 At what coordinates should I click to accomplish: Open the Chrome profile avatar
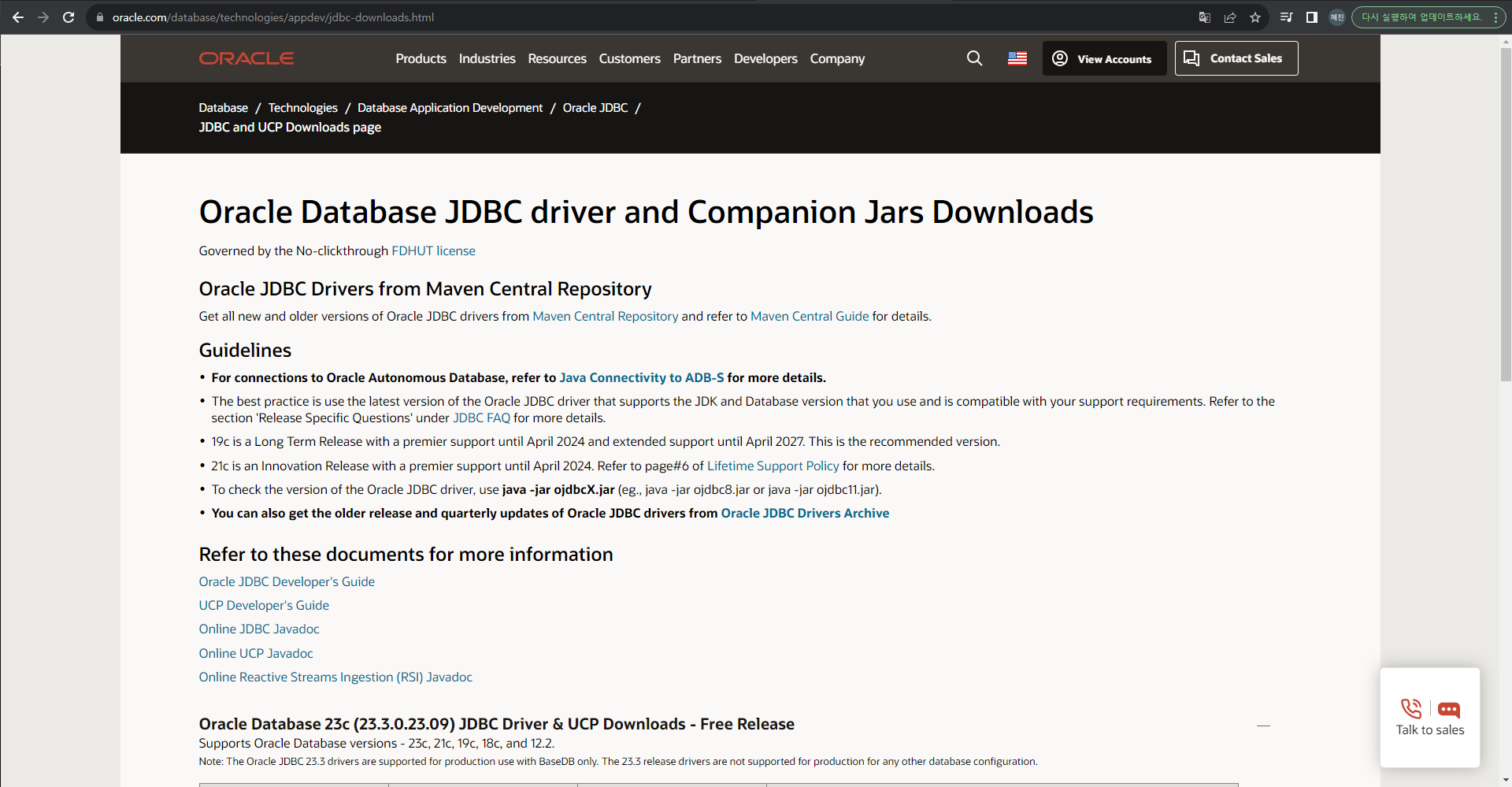[1337, 17]
